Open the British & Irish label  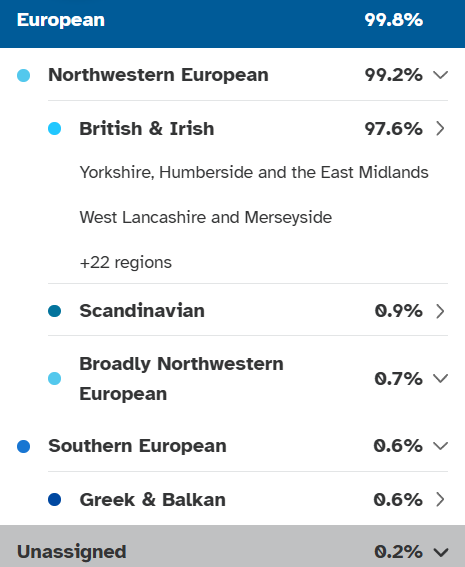(x=147, y=129)
